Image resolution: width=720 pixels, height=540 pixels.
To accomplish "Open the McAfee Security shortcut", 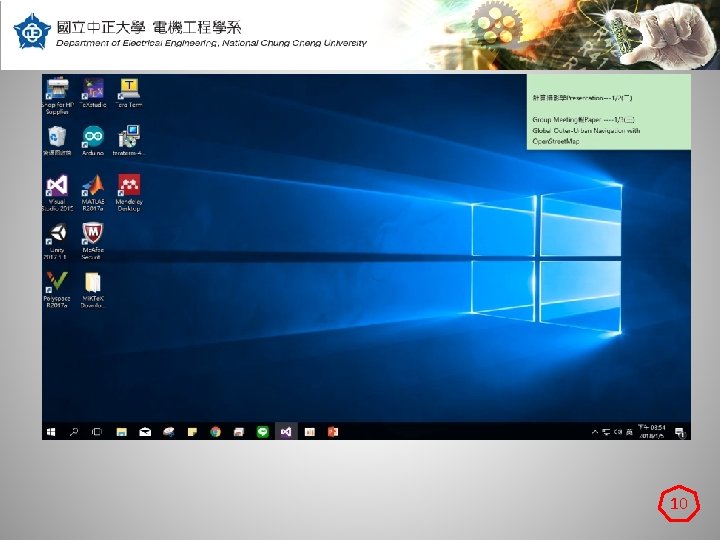I will pos(93,241).
